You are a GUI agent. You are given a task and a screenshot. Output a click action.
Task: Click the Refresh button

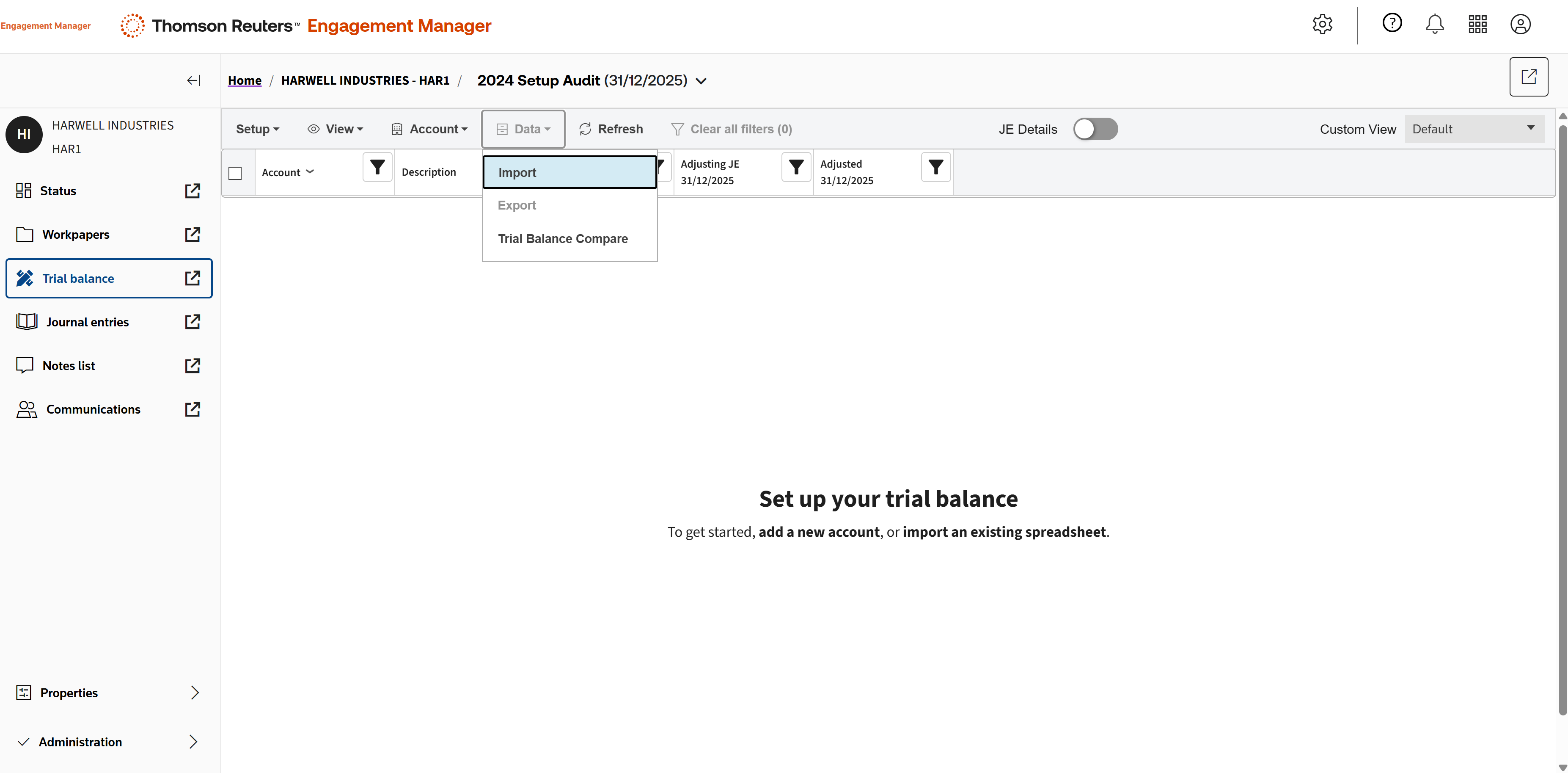pos(611,129)
